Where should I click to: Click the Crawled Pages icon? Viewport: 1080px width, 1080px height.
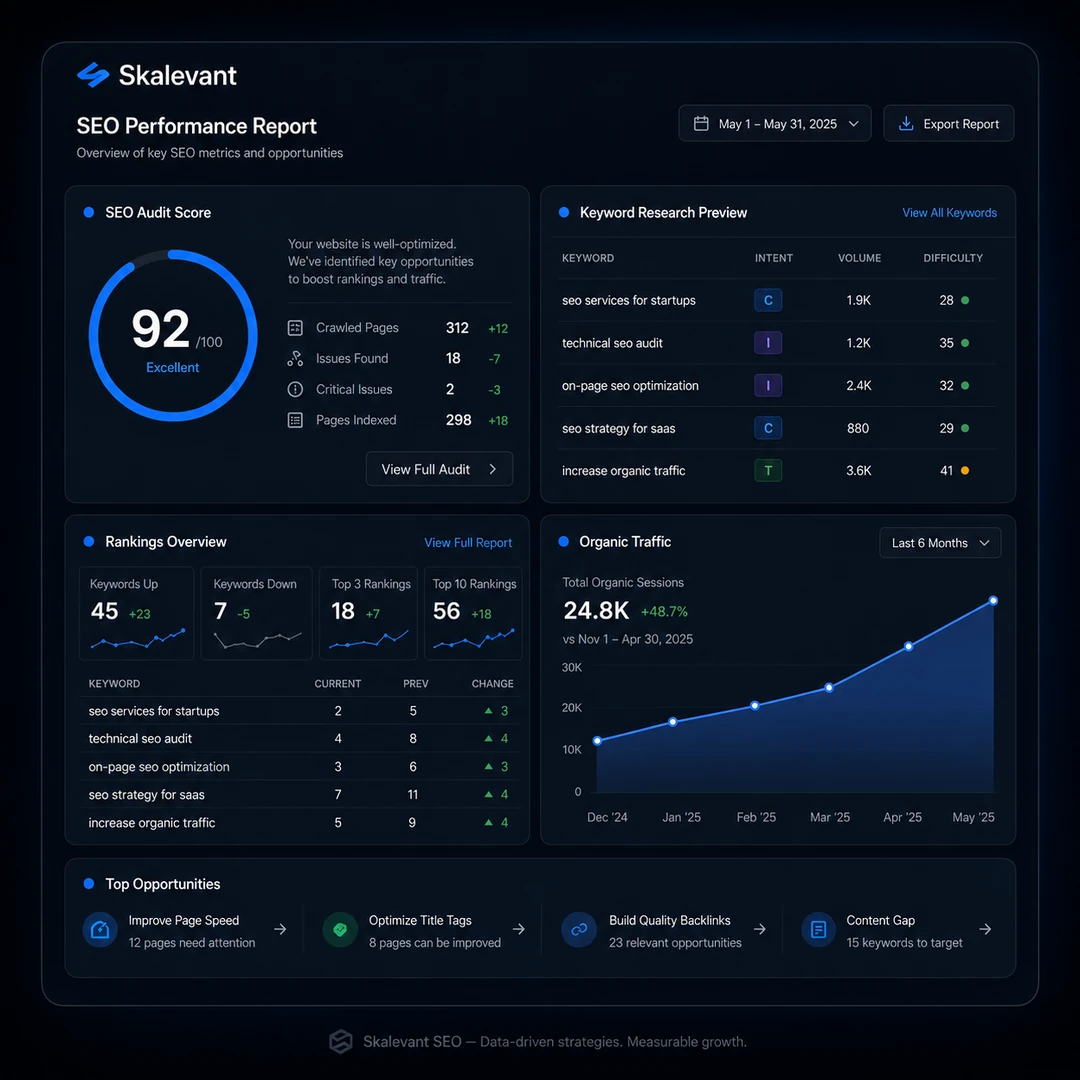click(295, 328)
